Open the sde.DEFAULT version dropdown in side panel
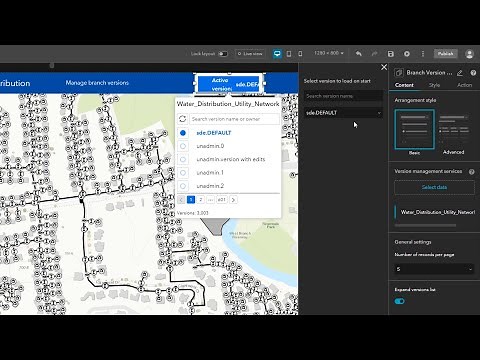The width and height of the screenshot is (480, 360). click(343, 113)
